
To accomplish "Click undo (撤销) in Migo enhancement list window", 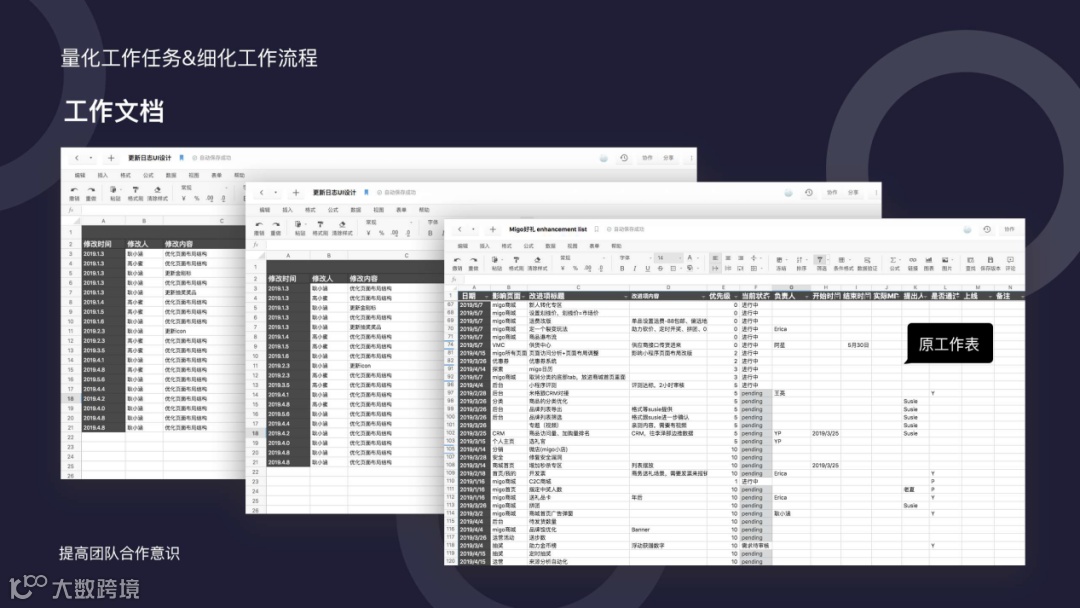I will point(457,264).
